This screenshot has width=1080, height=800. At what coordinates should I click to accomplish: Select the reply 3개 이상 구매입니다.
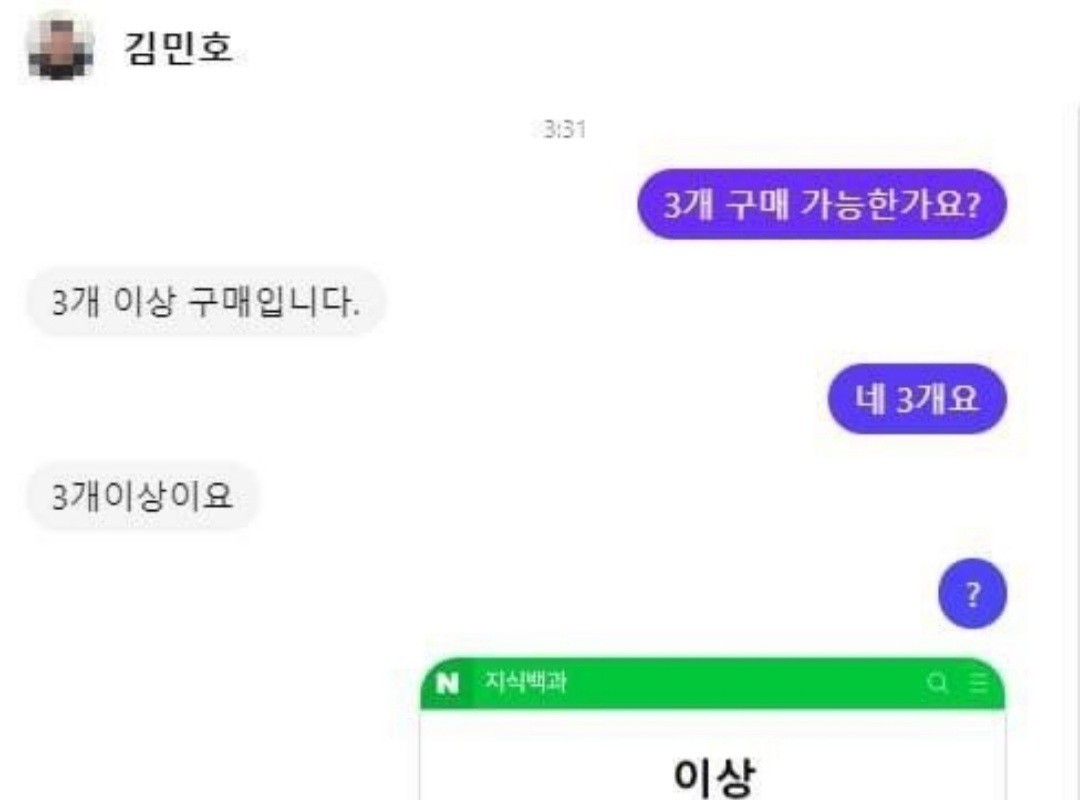coord(206,302)
